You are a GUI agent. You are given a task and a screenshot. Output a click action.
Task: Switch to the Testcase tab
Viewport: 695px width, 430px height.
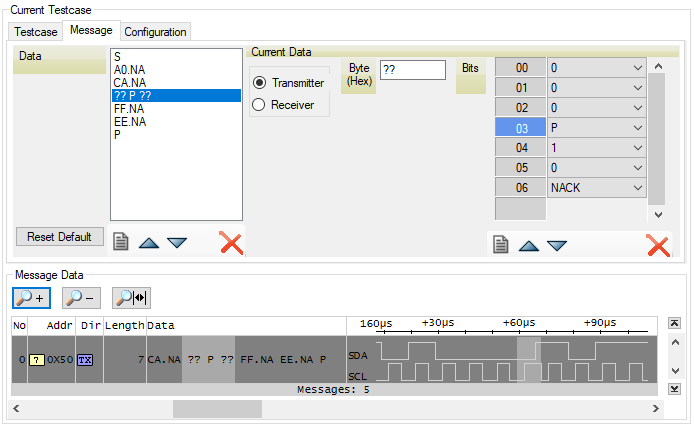tap(36, 32)
